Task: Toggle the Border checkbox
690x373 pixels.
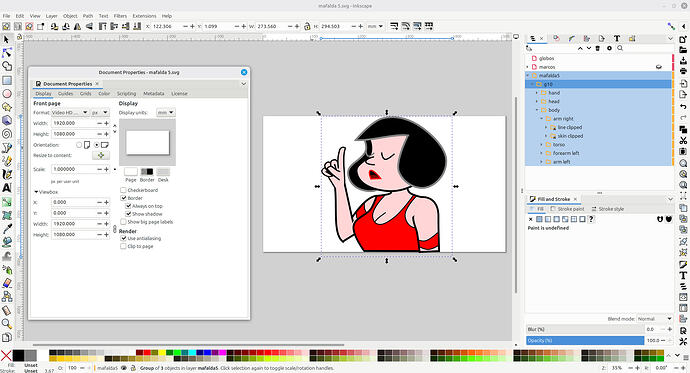Action: 123,198
